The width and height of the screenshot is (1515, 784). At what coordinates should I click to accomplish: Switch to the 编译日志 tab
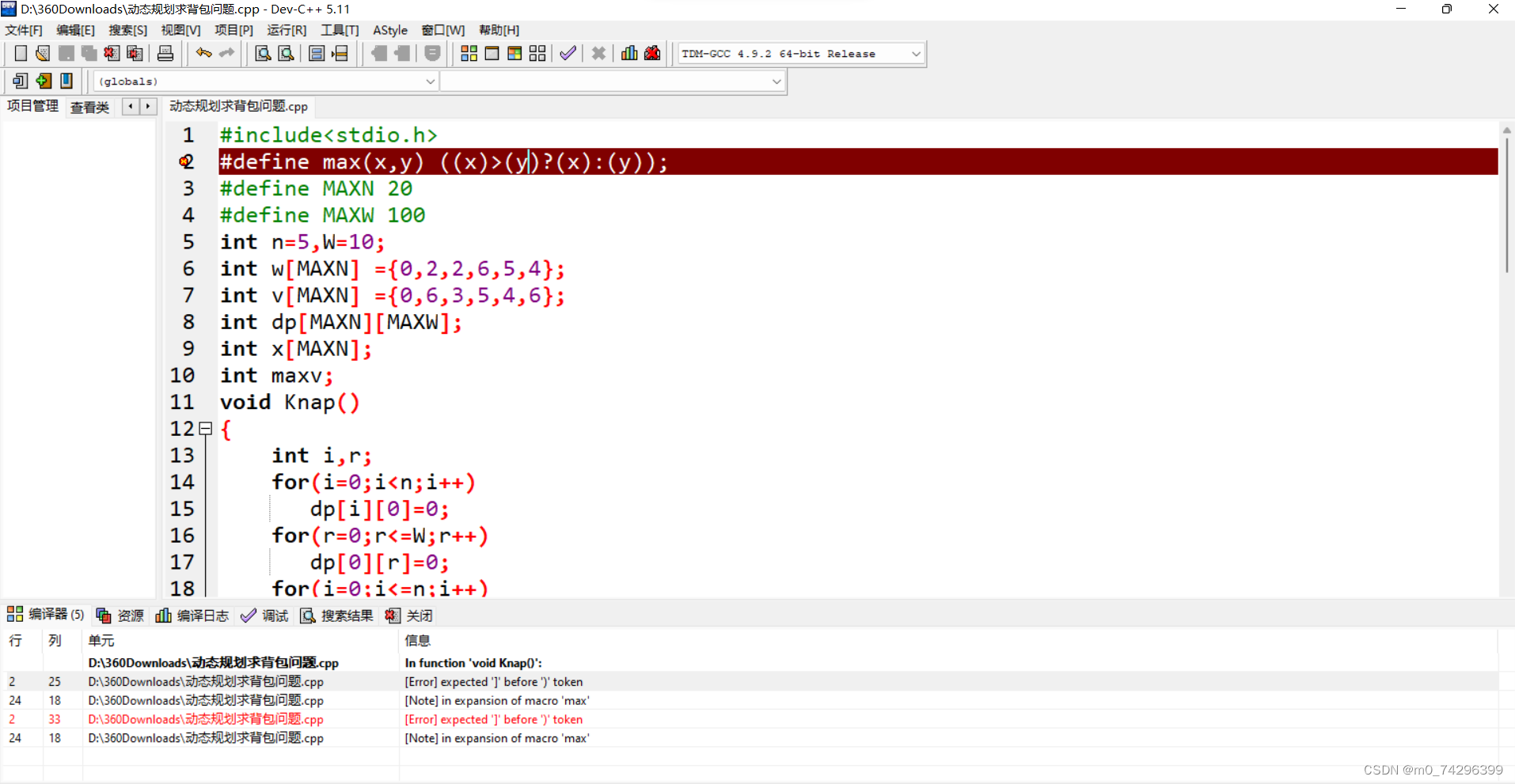pos(192,615)
